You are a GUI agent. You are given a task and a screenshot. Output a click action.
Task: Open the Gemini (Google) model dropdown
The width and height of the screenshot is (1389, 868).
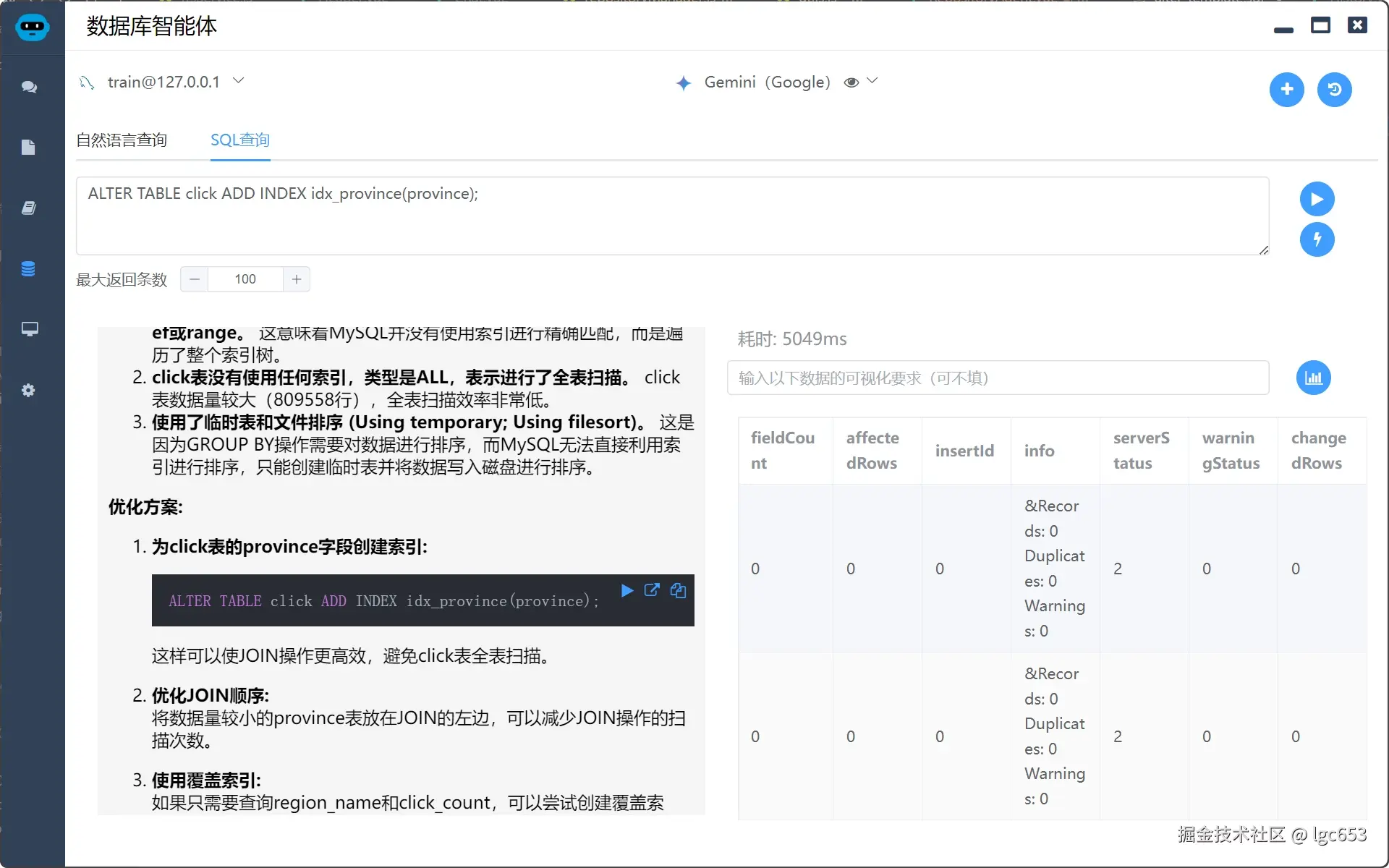tap(873, 82)
